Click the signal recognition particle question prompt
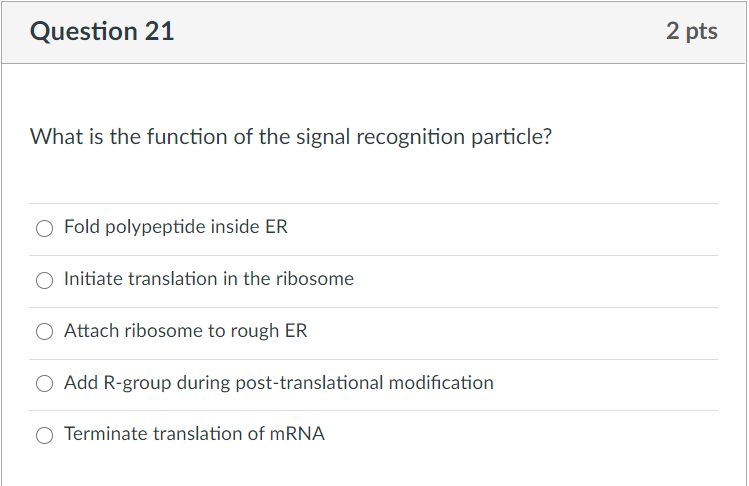749x486 pixels. (x=290, y=137)
